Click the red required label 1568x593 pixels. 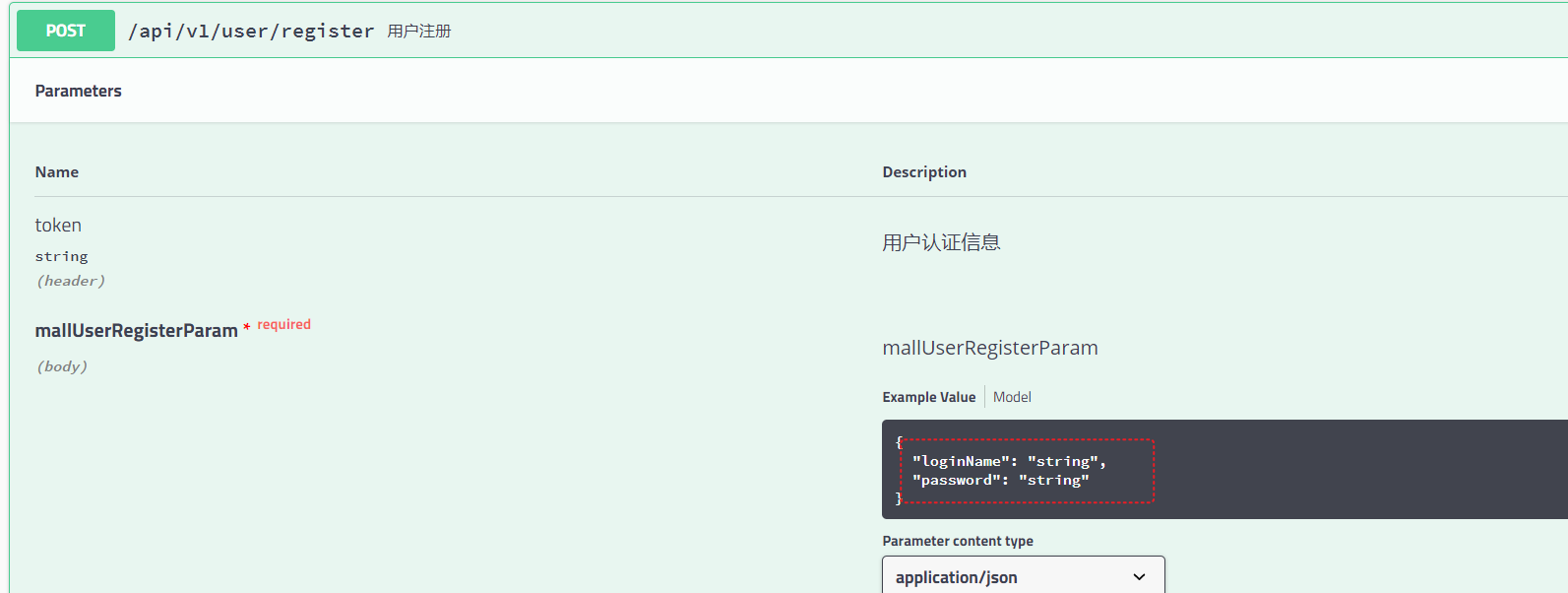tap(283, 324)
